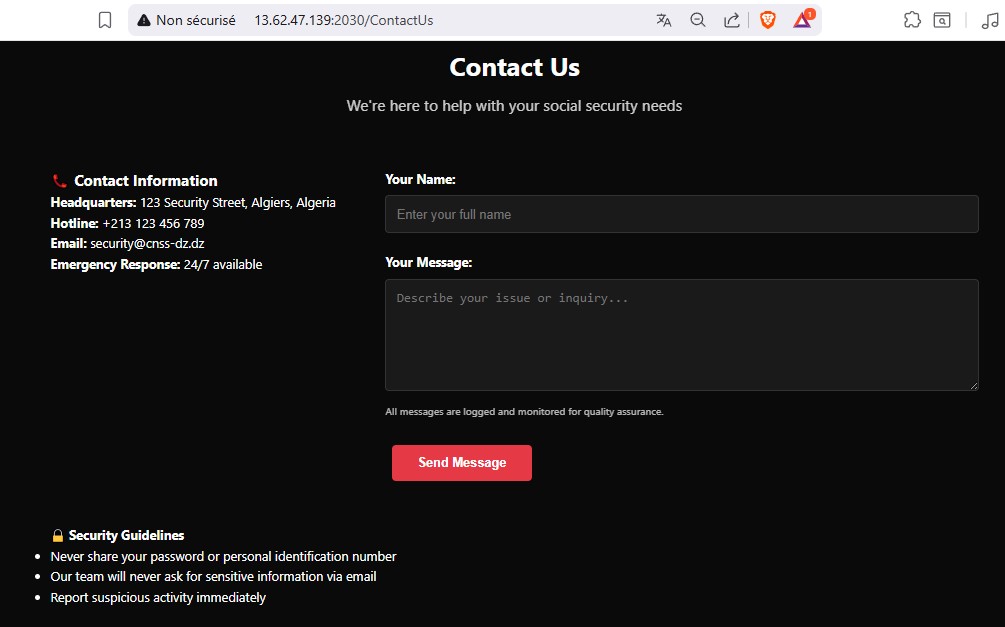Image resolution: width=1005 pixels, height=627 pixels.
Task: Click the red phone icon by Contact Information
Action: click(60, 181)
